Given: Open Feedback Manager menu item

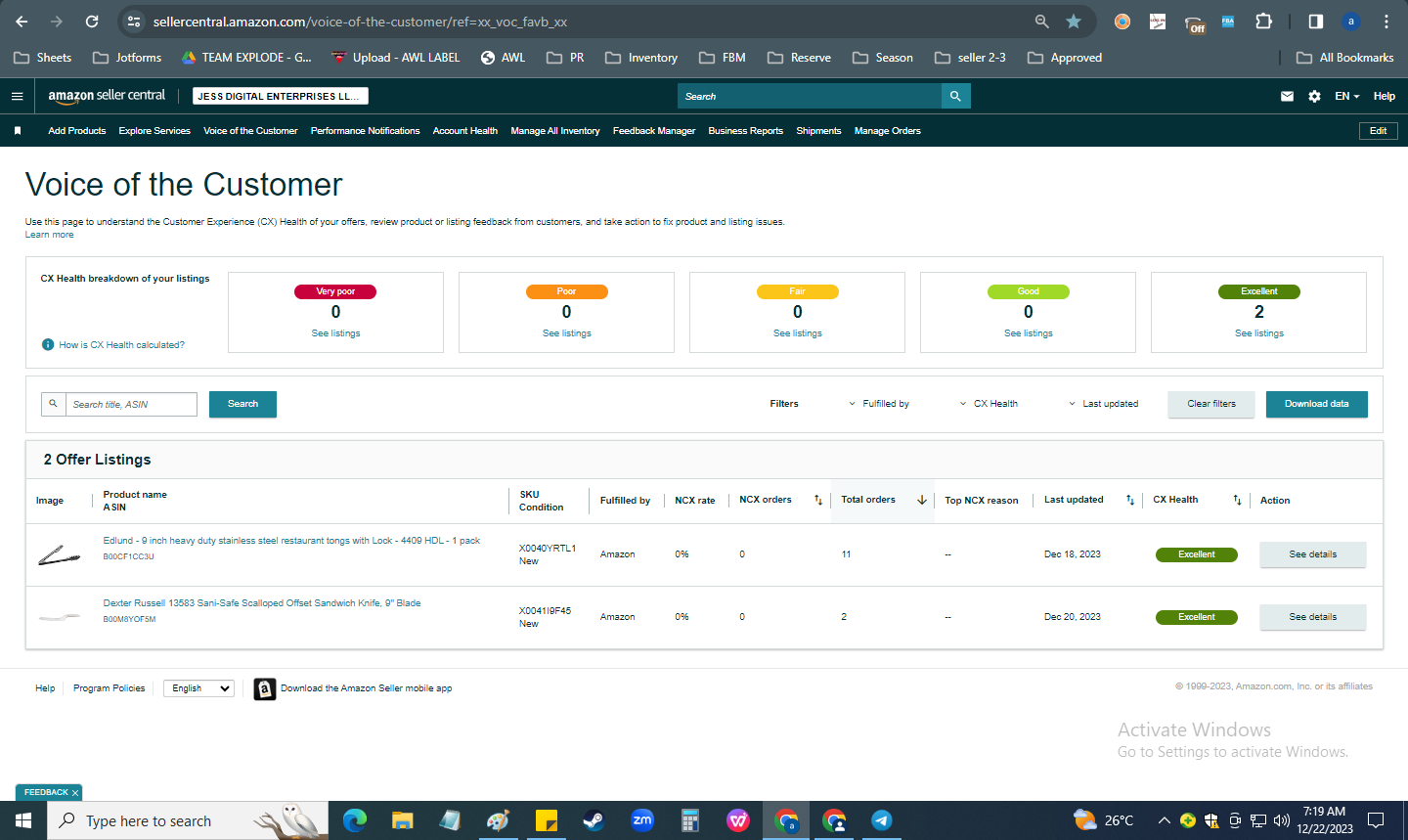Looking at the screenshot, I should pyautogui.click(x=654, y=130).
